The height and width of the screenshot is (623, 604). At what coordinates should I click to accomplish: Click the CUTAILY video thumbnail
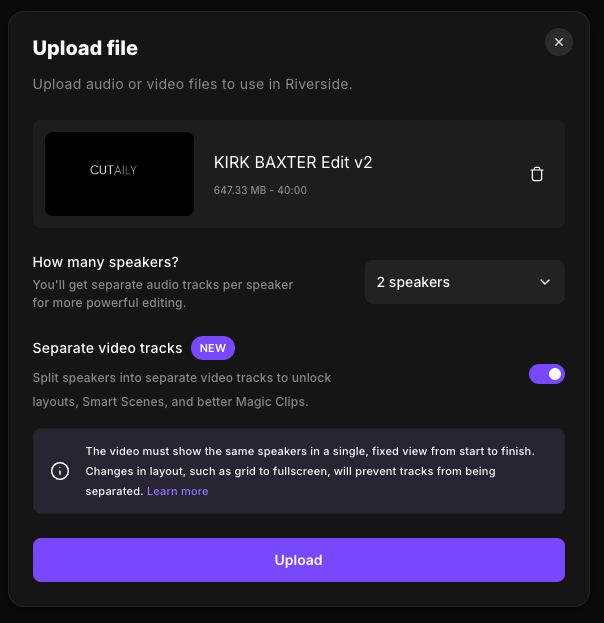tap(120, 174)
